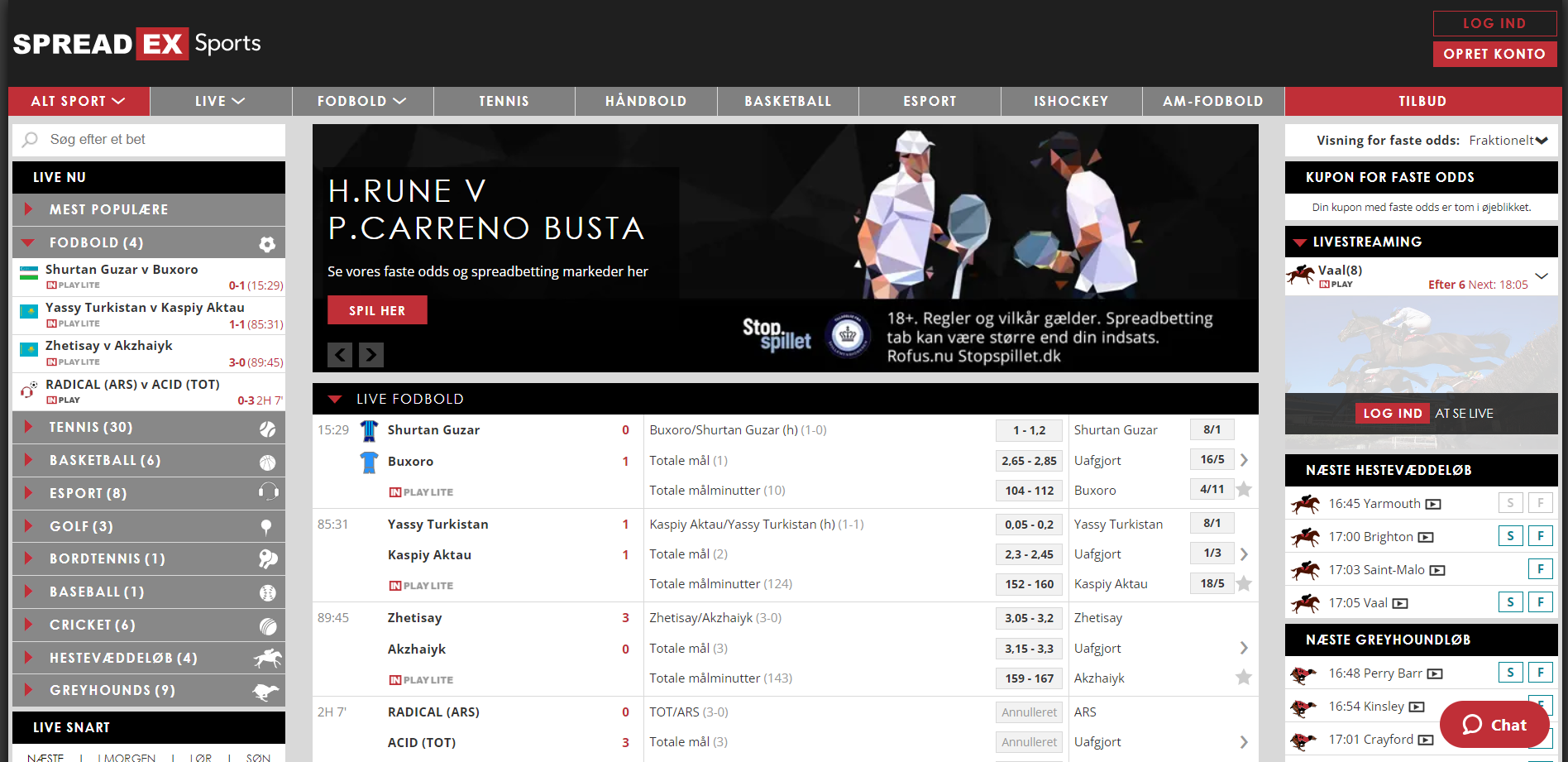
Task: Click the horse racing jockey icon
Action: click(x=268, y=658)
